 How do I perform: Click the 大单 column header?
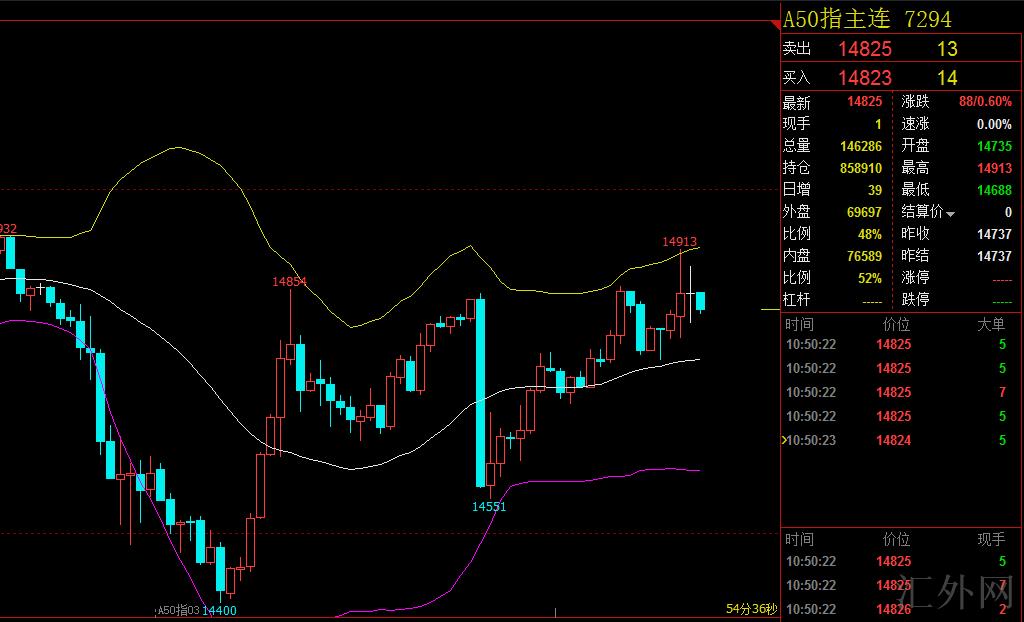coord(991,324)
